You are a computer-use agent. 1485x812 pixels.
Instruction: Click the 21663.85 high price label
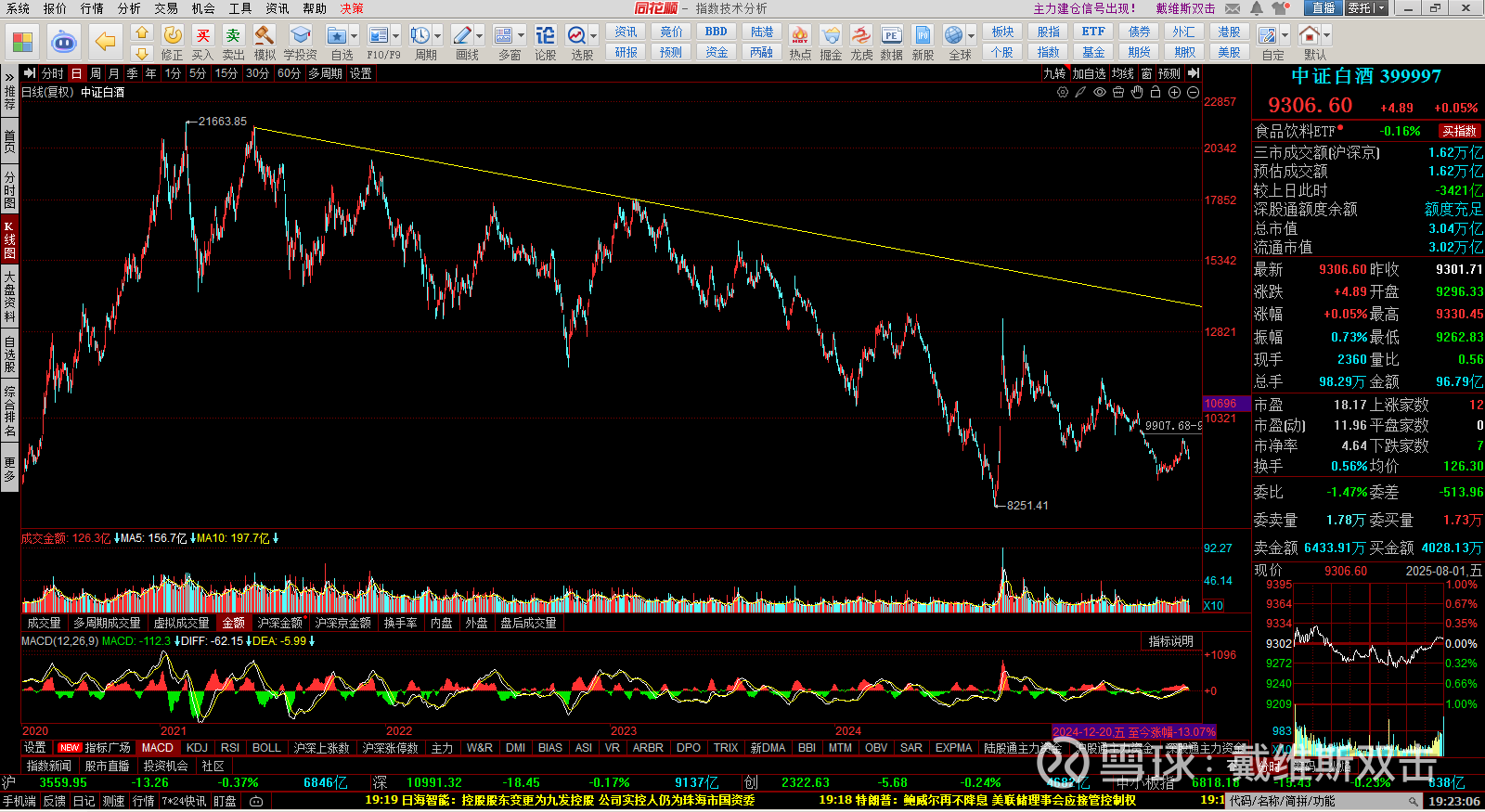[223, 122]
